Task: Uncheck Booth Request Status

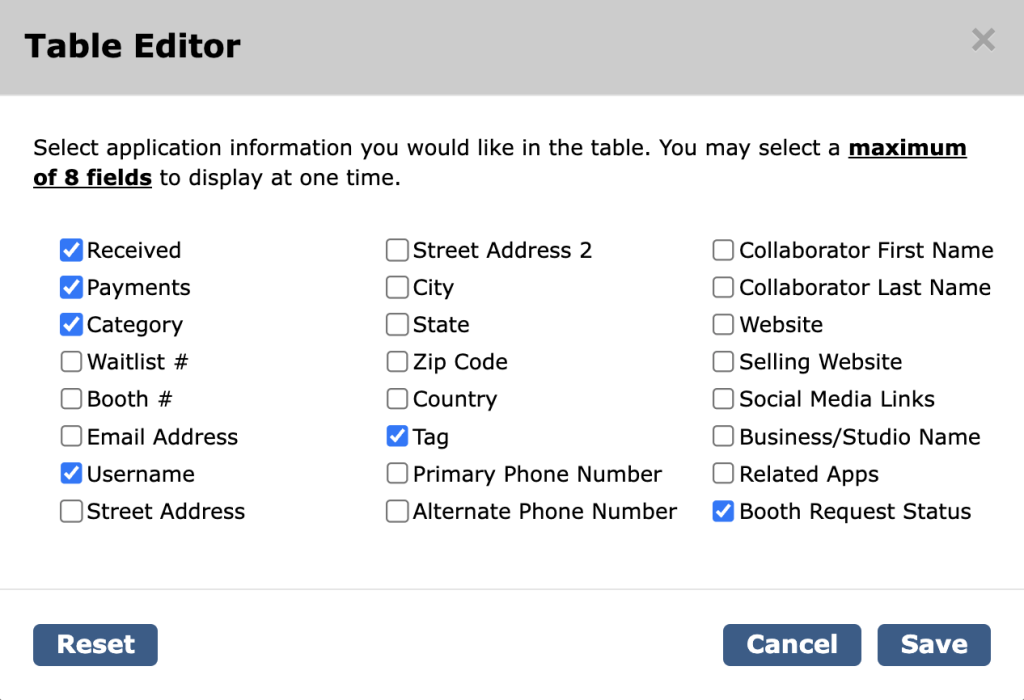Action: [x=723, y=511]
